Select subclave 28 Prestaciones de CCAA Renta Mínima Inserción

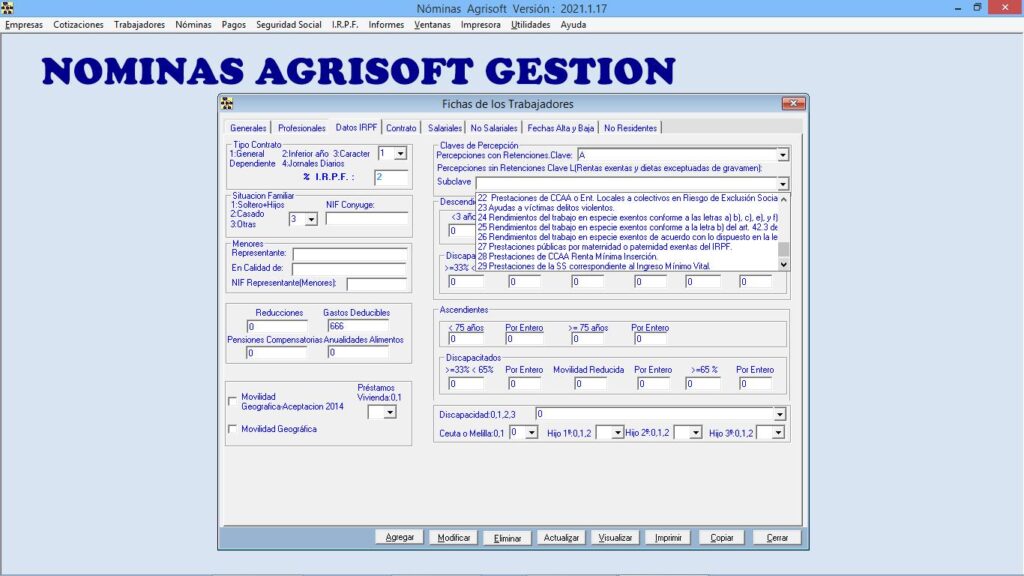point(627,257)
